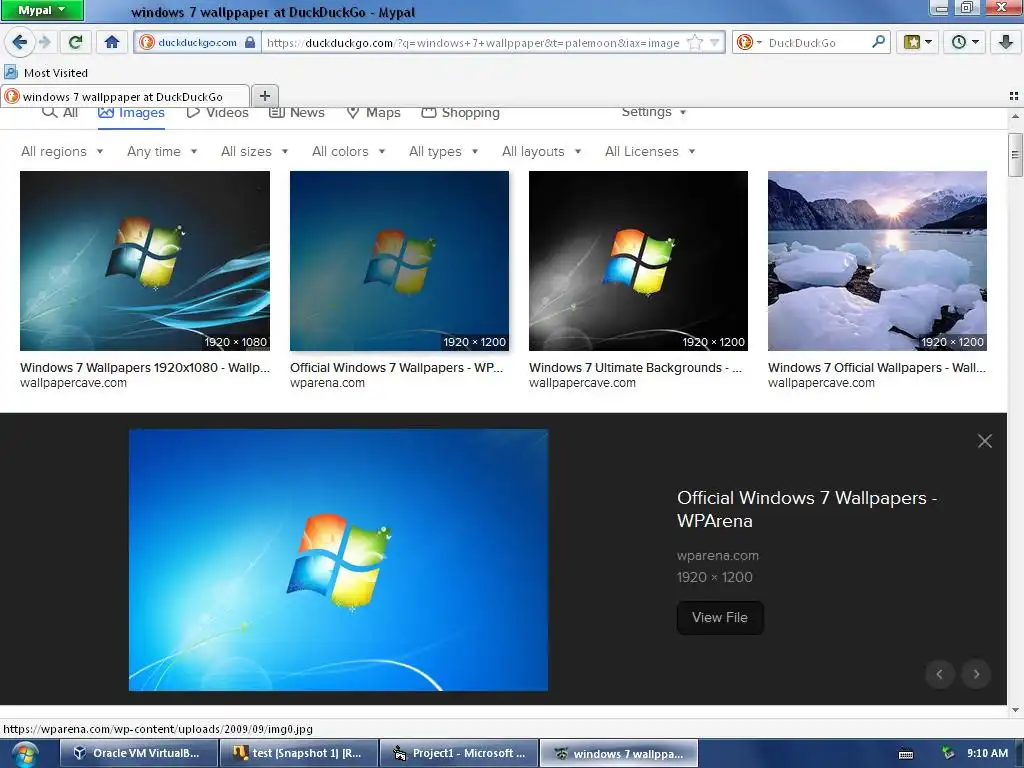Open the bookmarks menu toolbar button

(x=917, y=42)
